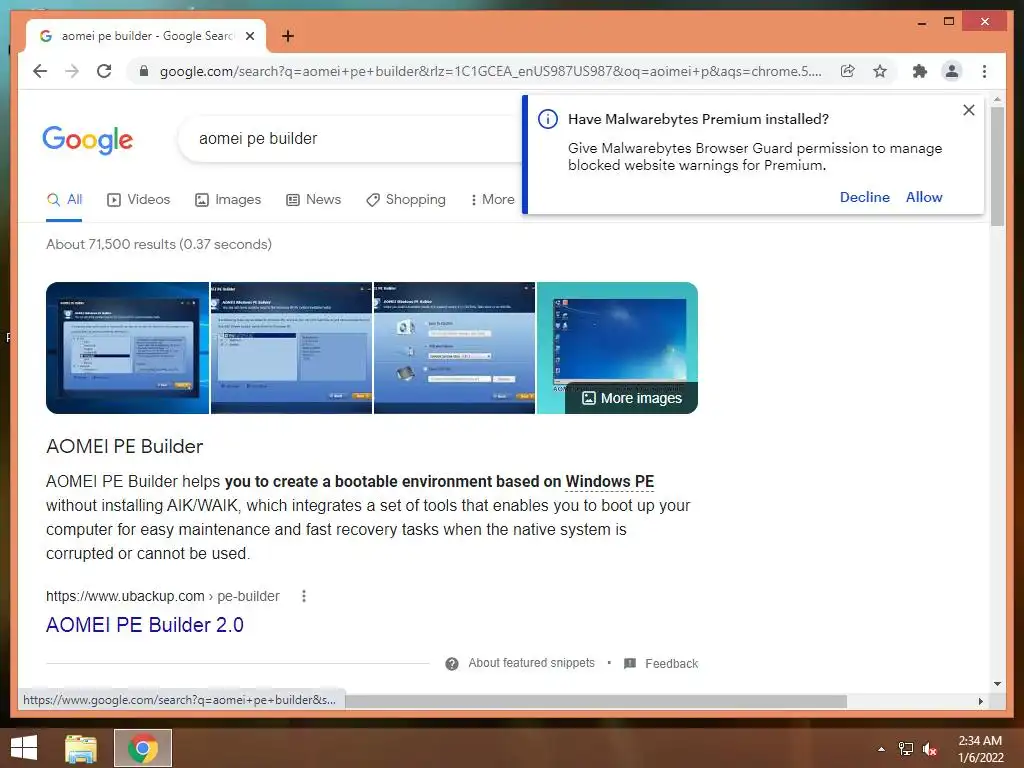Screen dimensions: 1024x768
Task: Click the About featured snippets question icon
Action: click(x=452, y=664)
